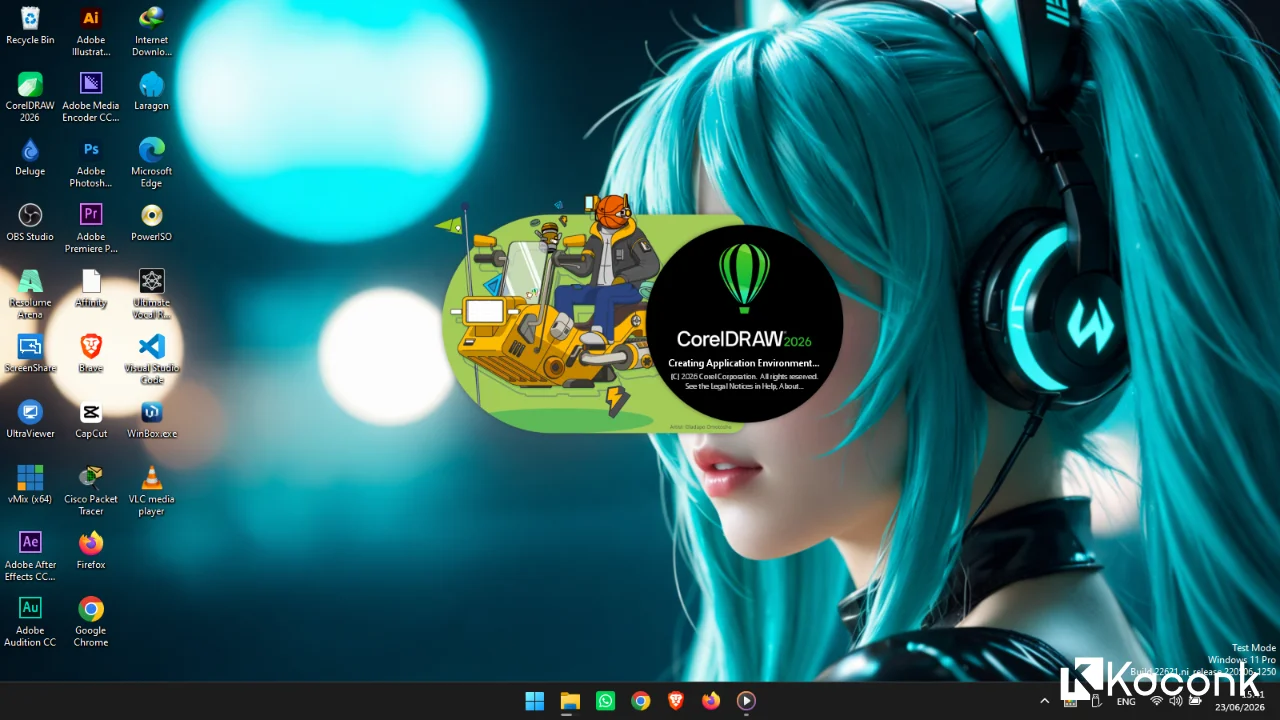This screenshot has height=720, width=1280.
Task: Select the Firefox desktop icon
Action: pyautogui.click(x=91, y=551)
